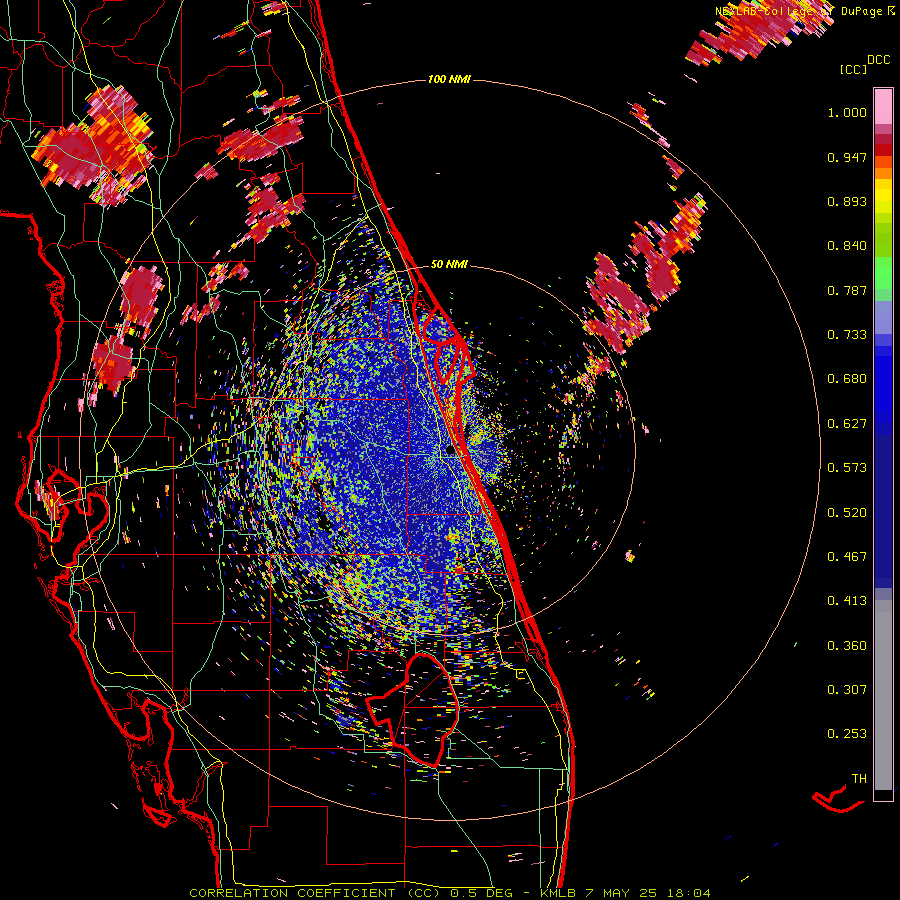900x900 pixels.
Task: Click the NEXLAB-College of DuPage credit text
Action: coord(806,11)
